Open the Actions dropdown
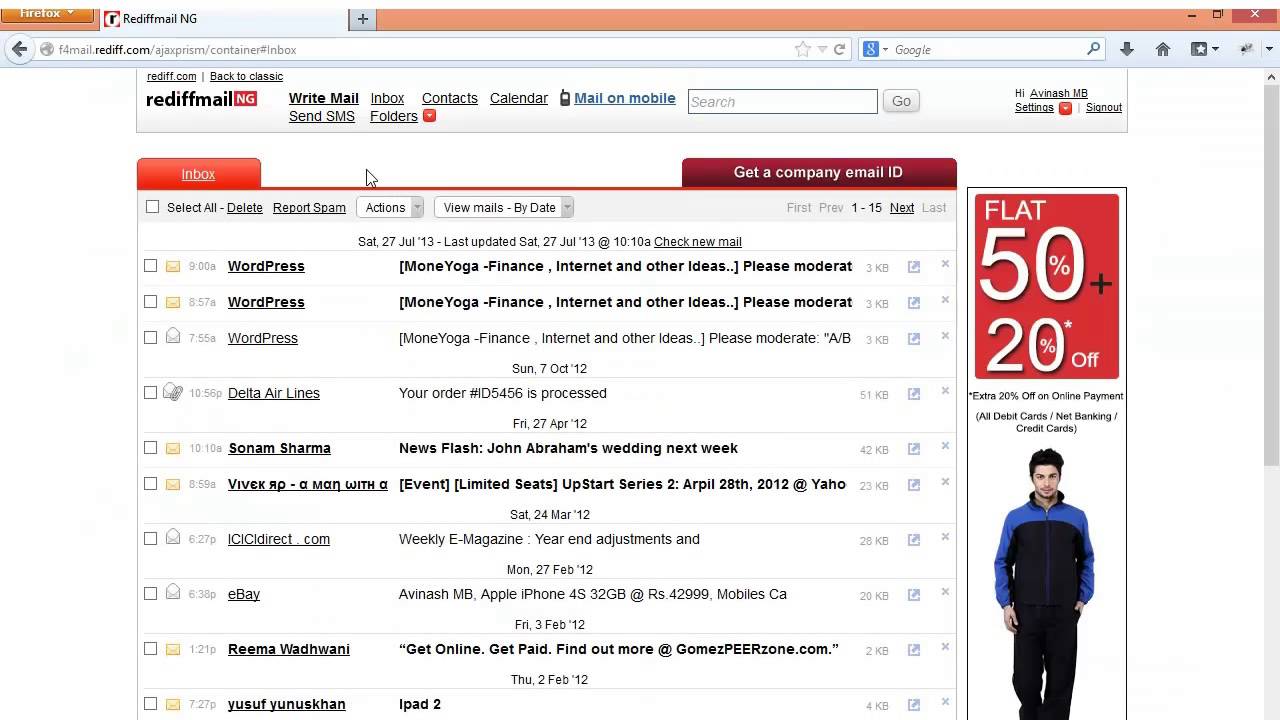The width and height of the screenshot is (1280, 720). pos(390,207)
